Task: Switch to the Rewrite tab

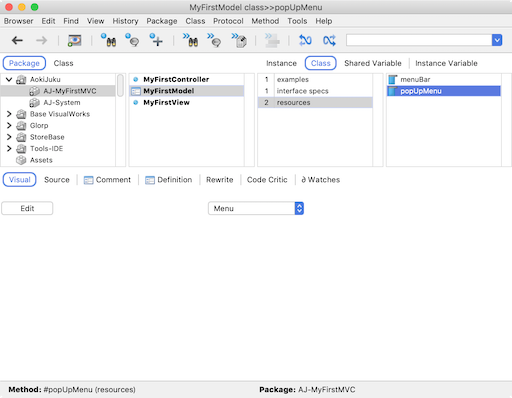Action: (219, 180)
